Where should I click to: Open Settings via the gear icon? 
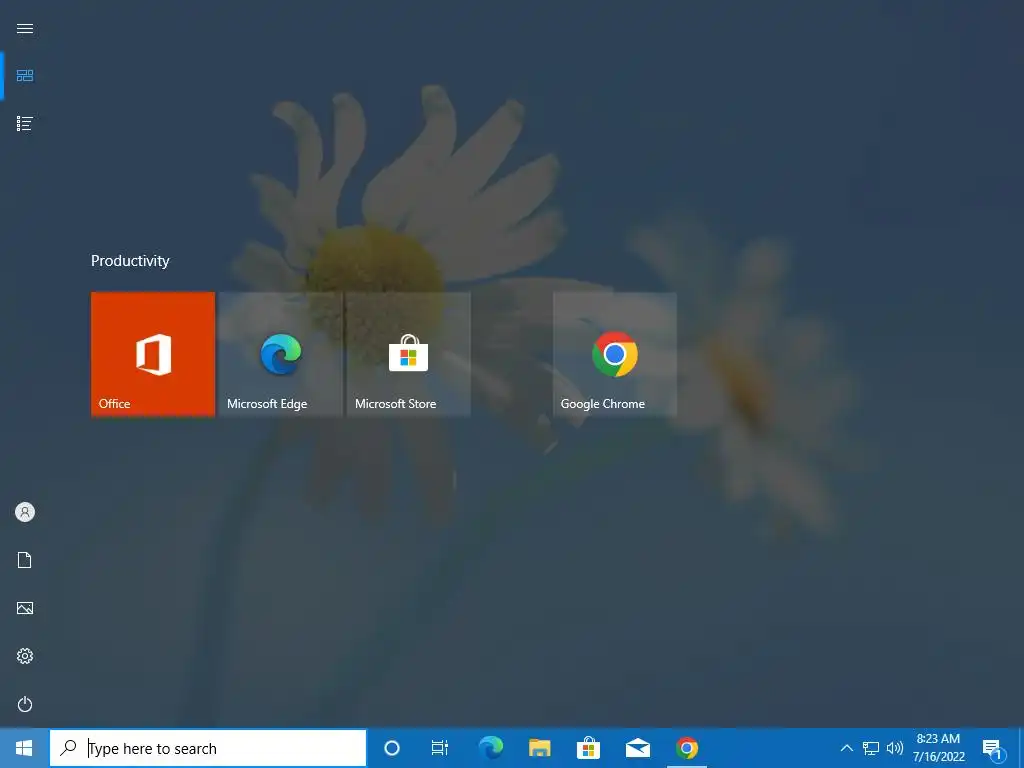tap(25, 656)
